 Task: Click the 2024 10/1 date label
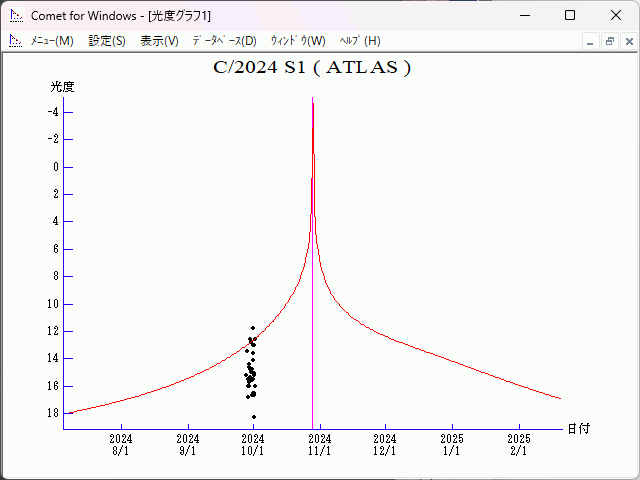click(x=253, y=444)
